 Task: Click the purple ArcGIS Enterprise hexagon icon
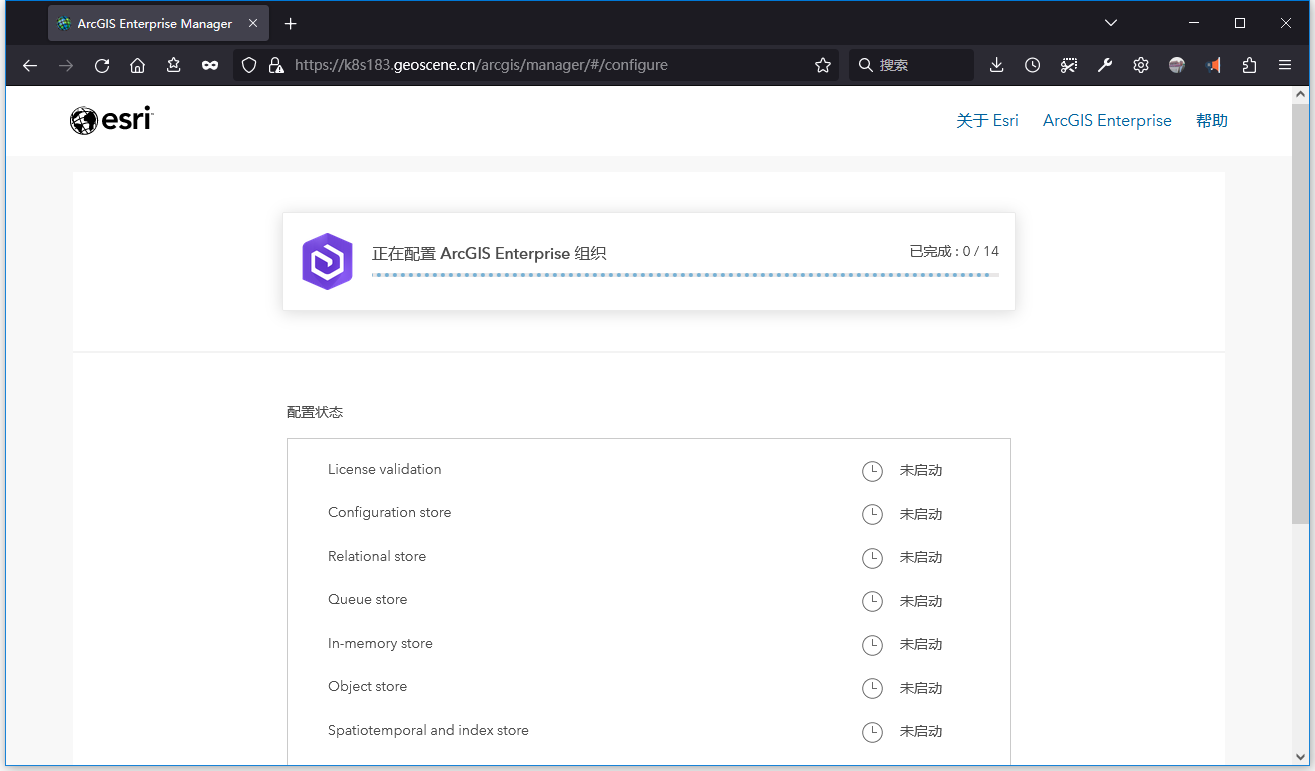tap(328, 261)
